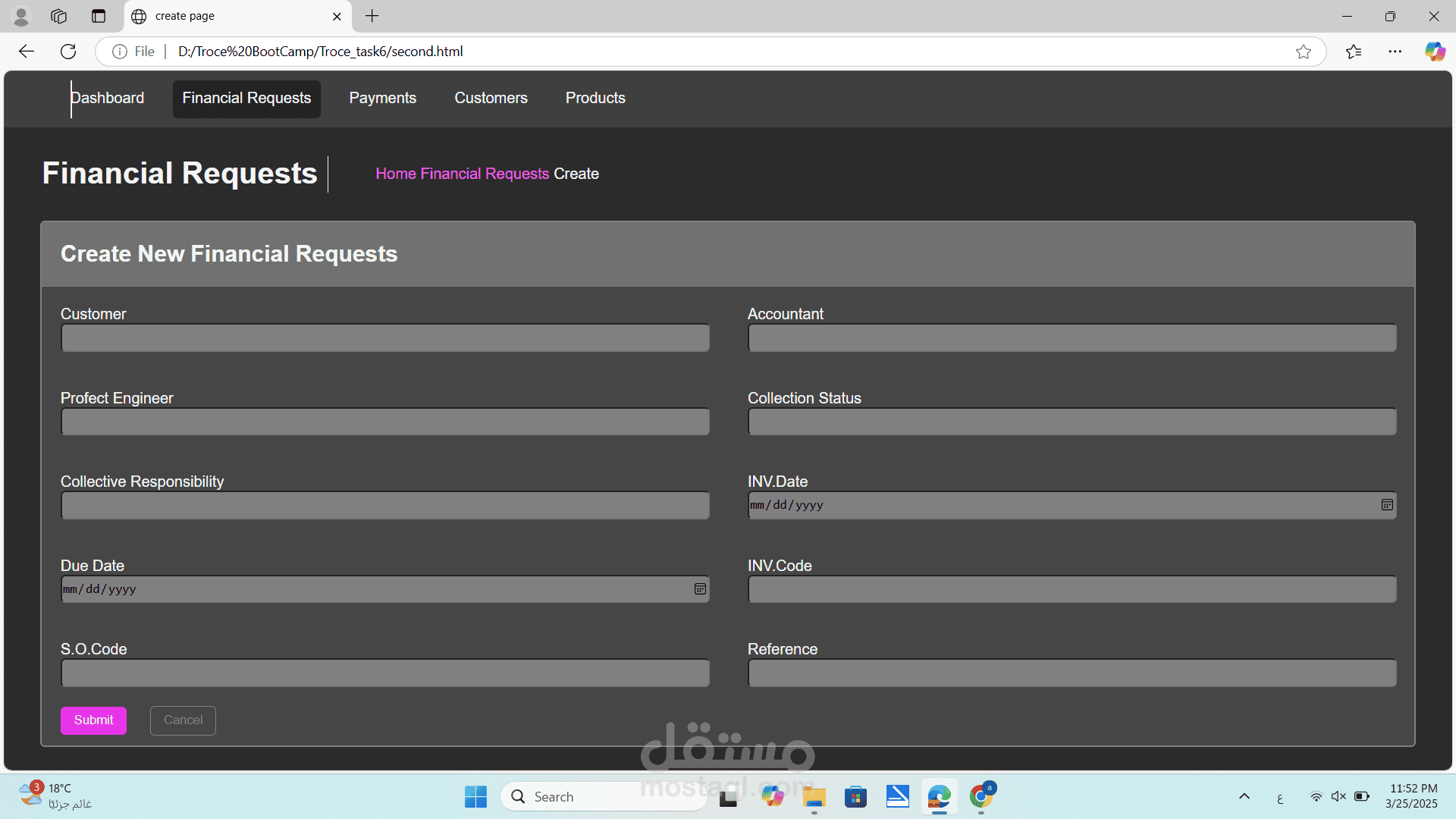Open browser Settings and more menu

[1395, 52]
